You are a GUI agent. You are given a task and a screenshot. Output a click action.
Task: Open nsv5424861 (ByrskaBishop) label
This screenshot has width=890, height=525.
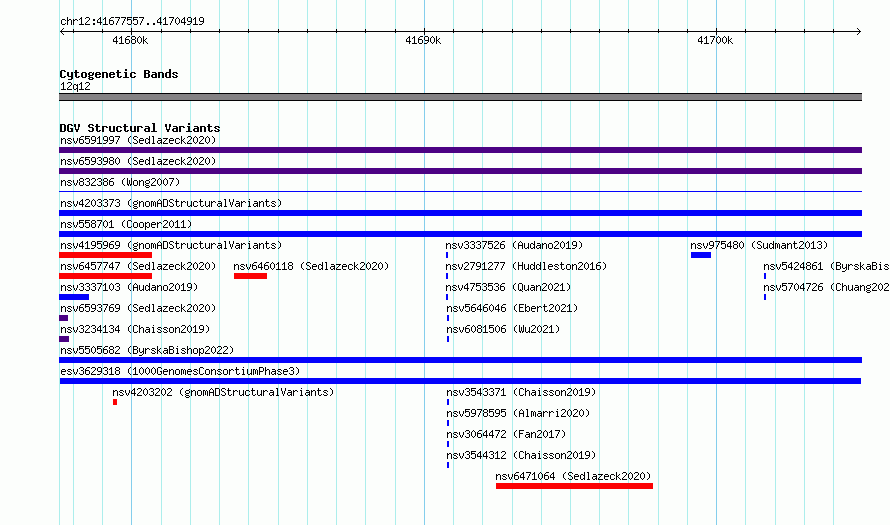click(826, 266)
